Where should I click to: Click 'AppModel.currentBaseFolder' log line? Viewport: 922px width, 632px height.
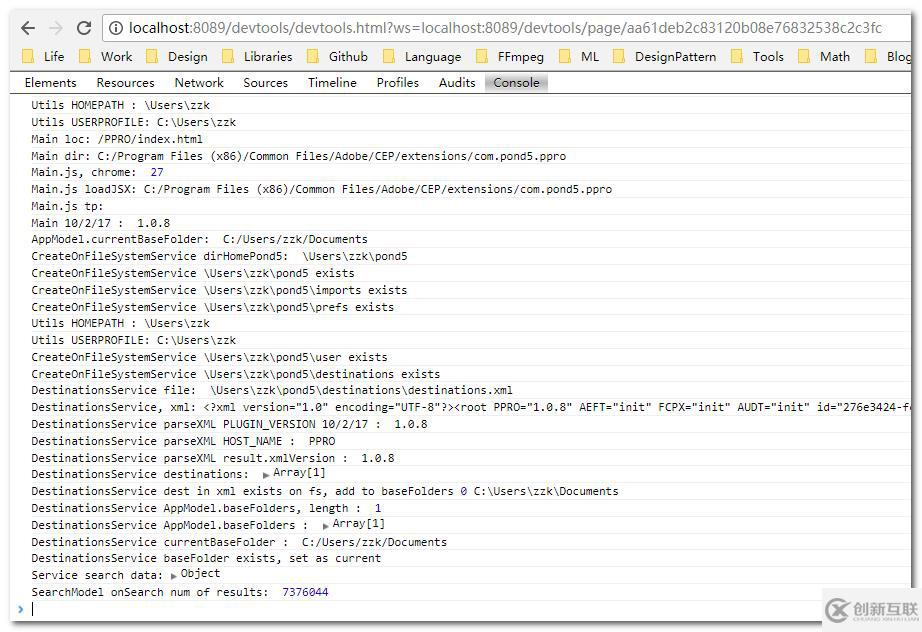coord(199,239)
